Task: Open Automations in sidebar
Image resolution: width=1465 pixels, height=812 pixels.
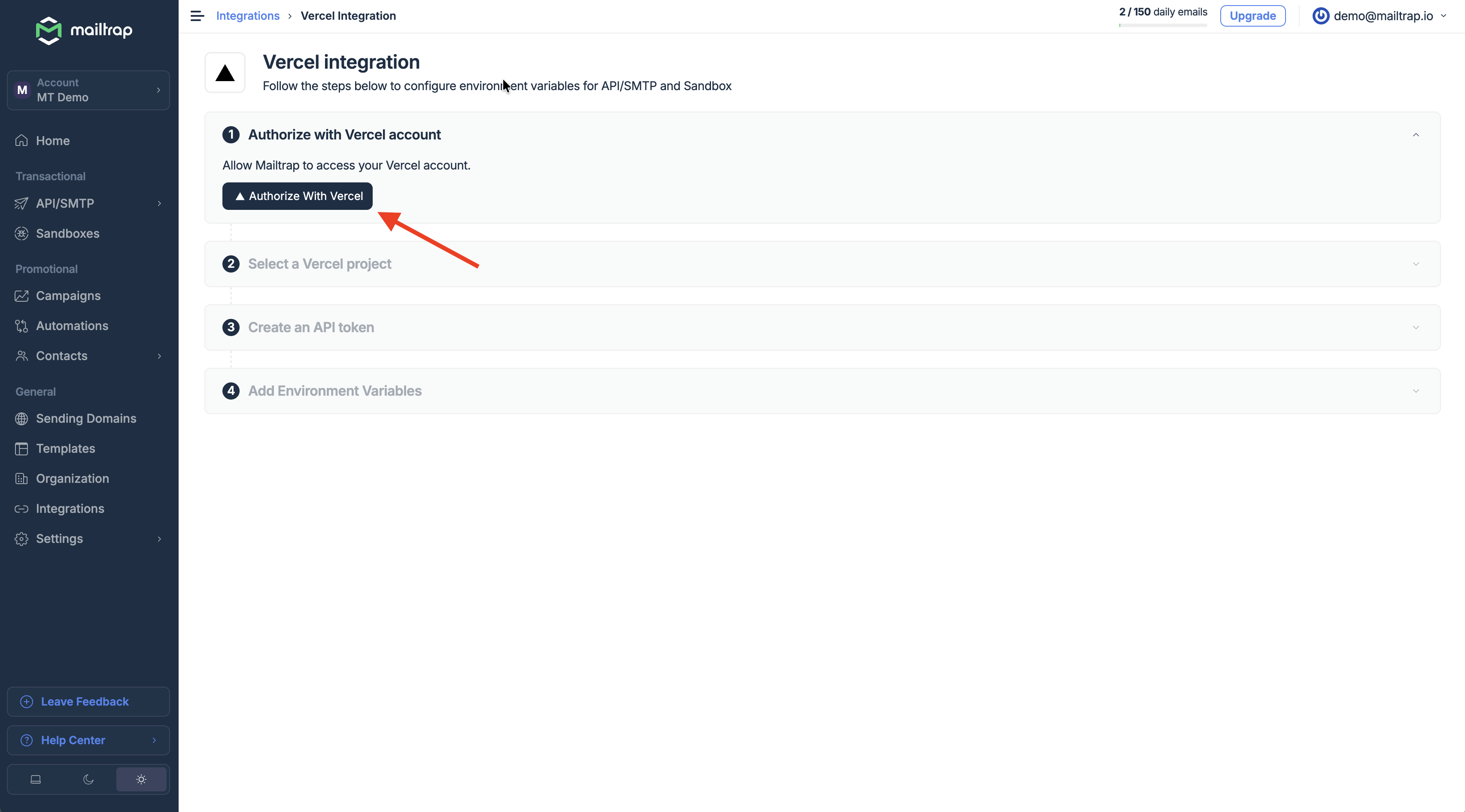Action: [72, 326]
